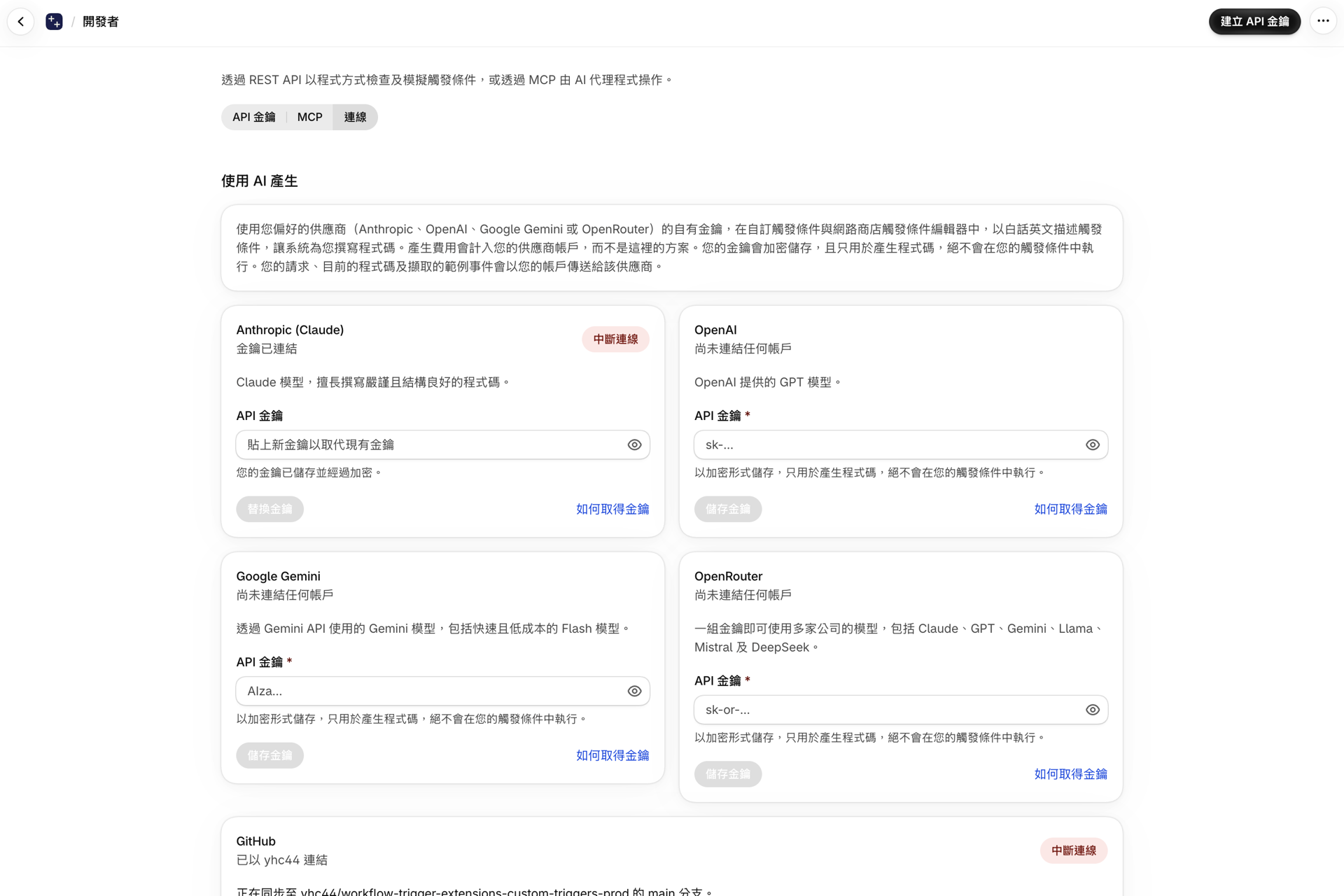Click the OpenRouter card title
The height and width of the screenshot is (896, 1344).
click(x=728, y=576)
